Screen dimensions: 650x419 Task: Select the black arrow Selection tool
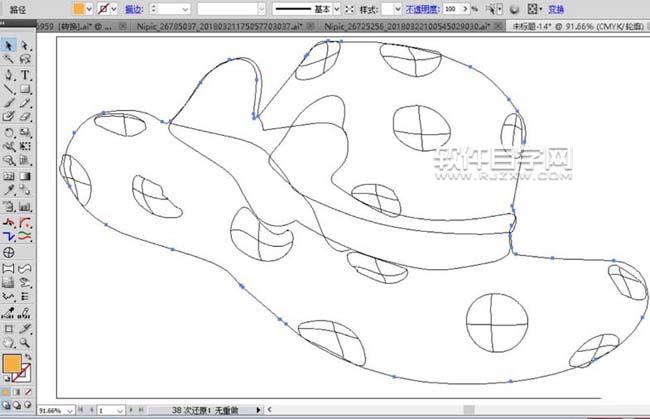9,45
